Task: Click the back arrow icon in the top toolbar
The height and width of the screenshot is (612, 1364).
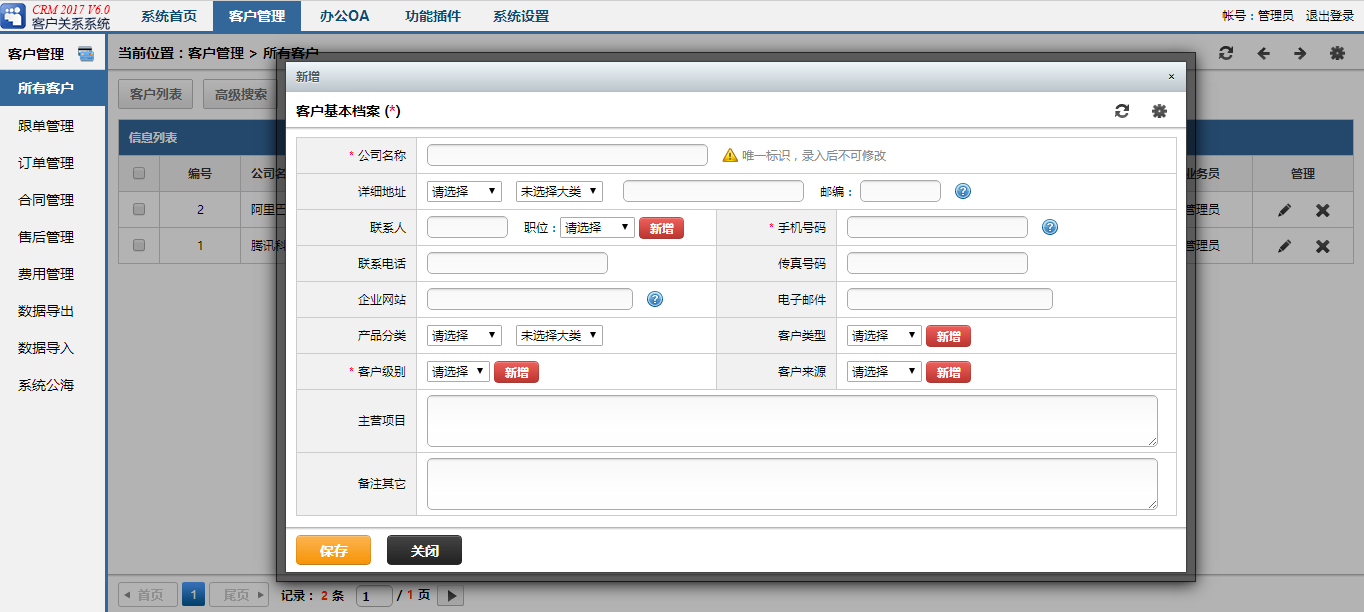Action: click(x=1263, y=54)
